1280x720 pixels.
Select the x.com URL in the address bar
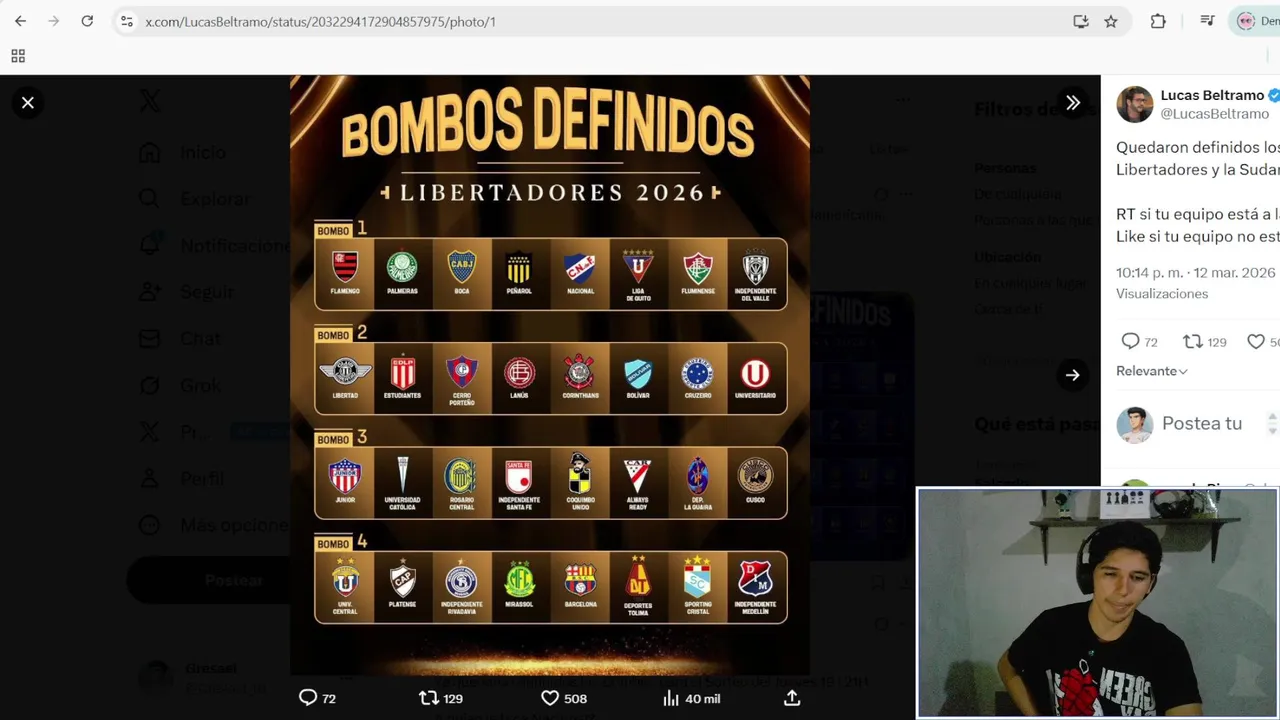320,21
